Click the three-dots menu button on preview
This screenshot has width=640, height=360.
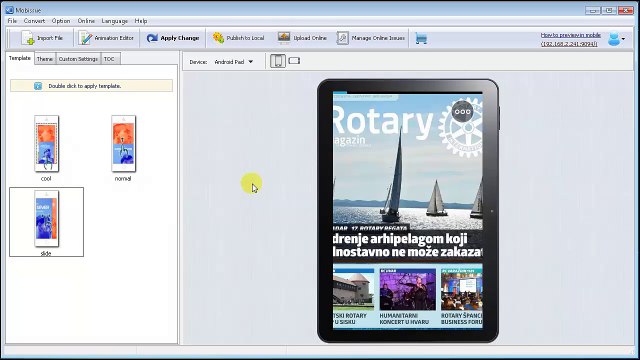[463, 111]
